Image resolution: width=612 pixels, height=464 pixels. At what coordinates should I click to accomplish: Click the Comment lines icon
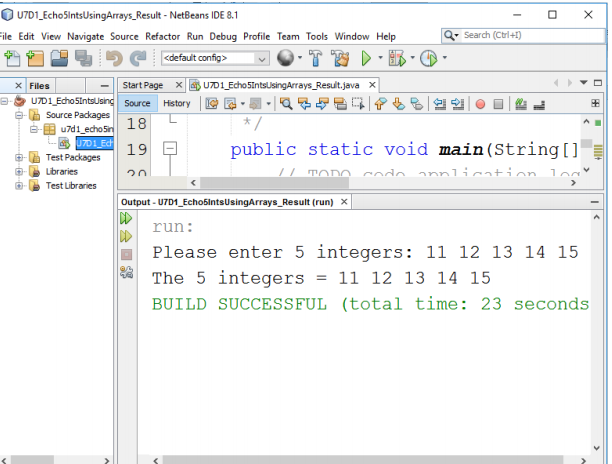point(521,104)
